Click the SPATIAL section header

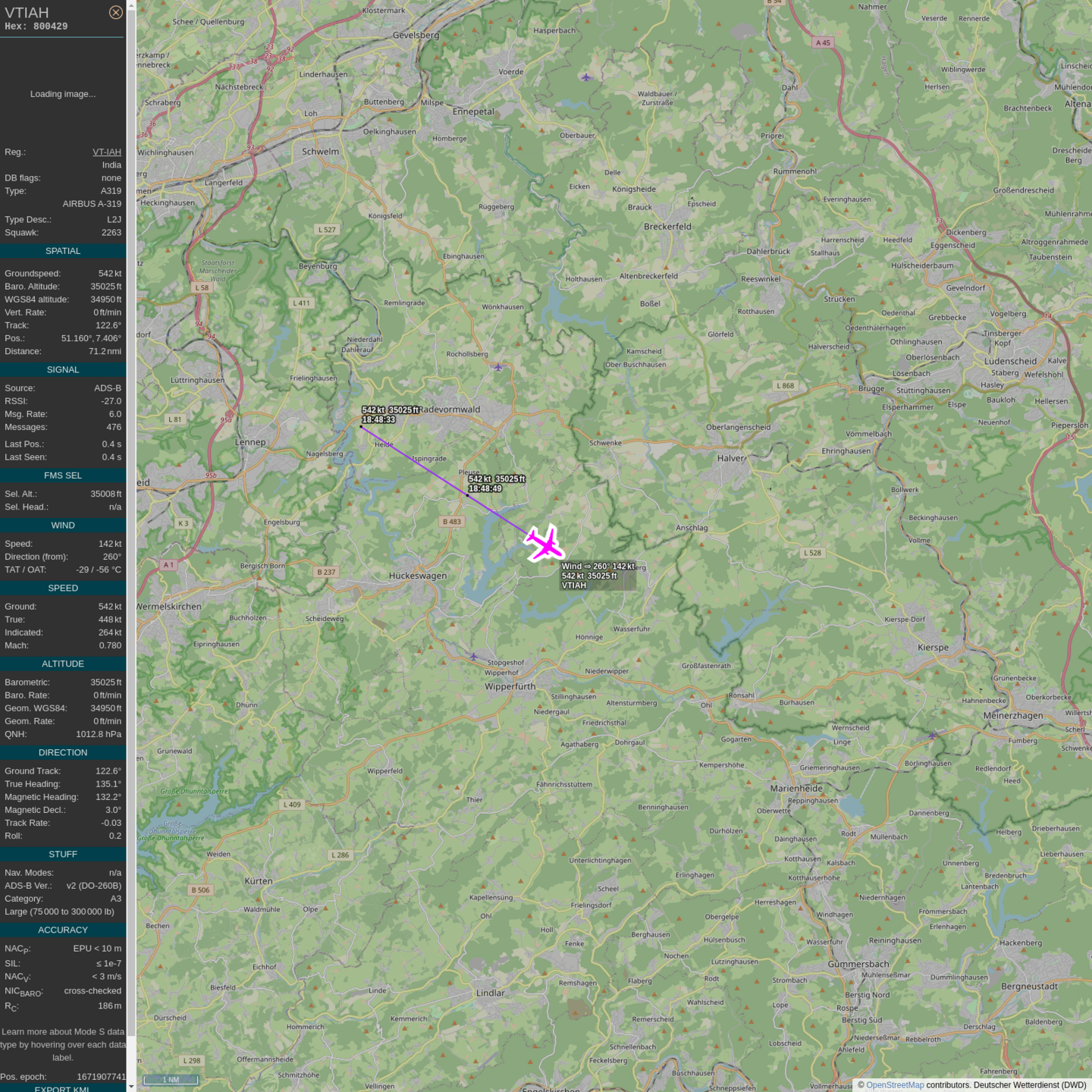point(63,251)
